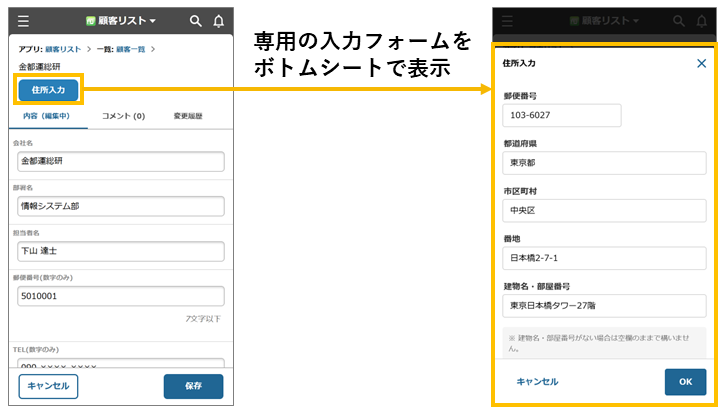This screenshot has width=725, height=416.
Task: Focus the 番地 field showing 日本橋2-7-1
Action: tap(604, 258)
